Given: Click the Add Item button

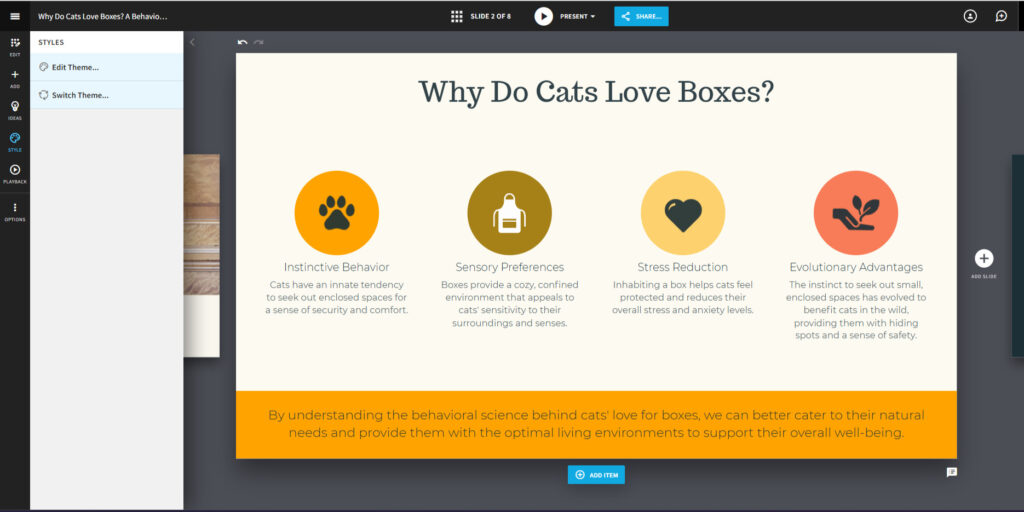Looking at the screenshot, I should (x=596, y=475).
